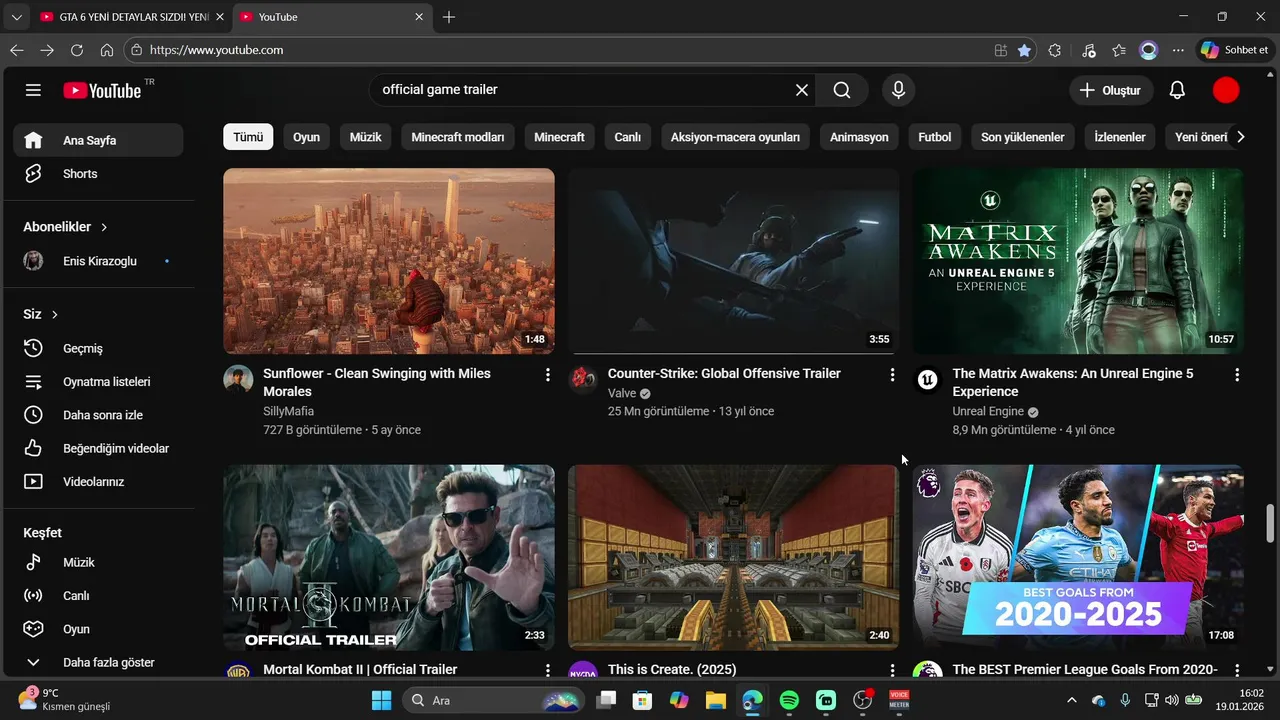Open Counter-Strike: Global Offensive Trailer title
This screenshot has height=720, width=1280.
click(x=724, y=374)
